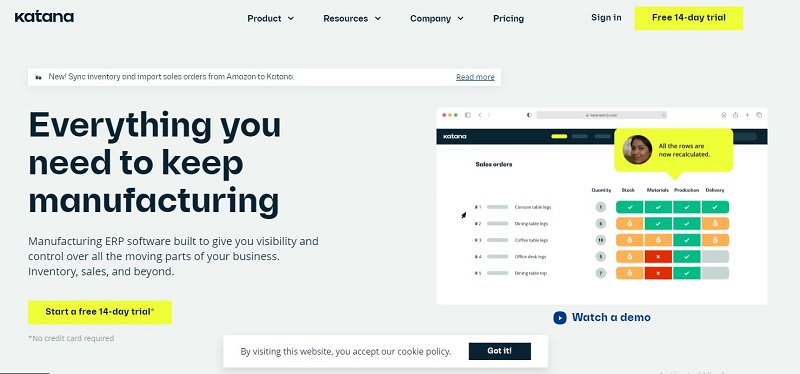This screenshot has width=800, height=374.
Task: Click the sidebar icon in mockup browser
Action: [x=467, y=115]
